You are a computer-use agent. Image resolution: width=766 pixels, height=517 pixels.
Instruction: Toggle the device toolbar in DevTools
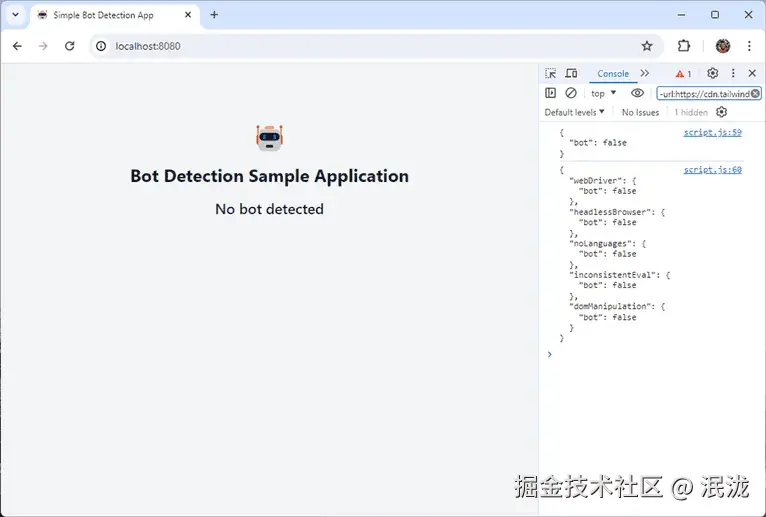coord(571,73)
